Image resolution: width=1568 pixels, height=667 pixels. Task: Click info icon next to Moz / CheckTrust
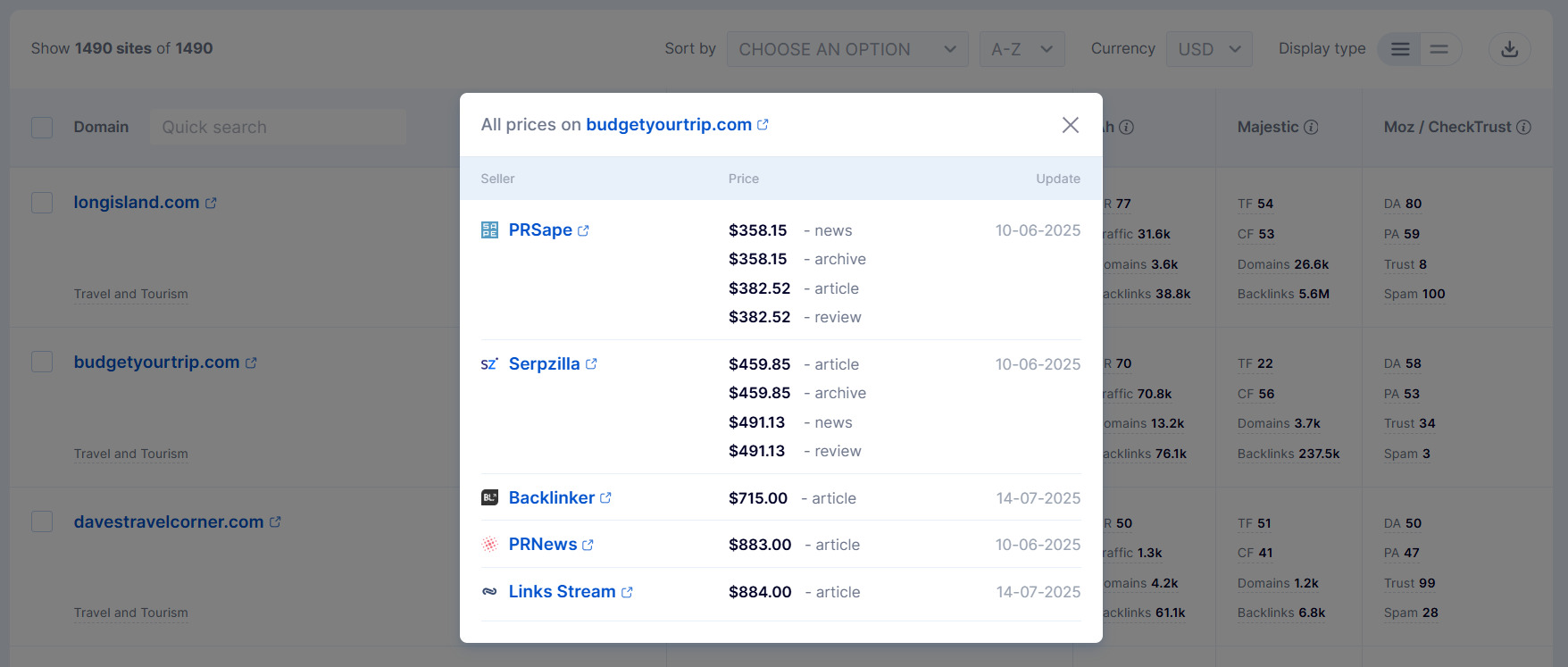(x=1524, y=127)
